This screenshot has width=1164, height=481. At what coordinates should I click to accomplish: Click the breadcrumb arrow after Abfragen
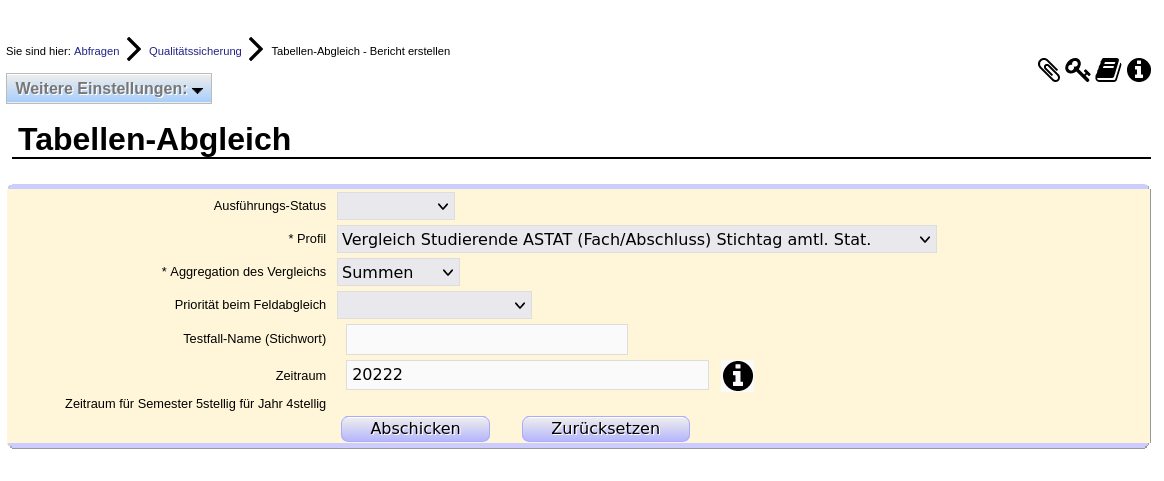pyautogui.click(x=134, y=50)
